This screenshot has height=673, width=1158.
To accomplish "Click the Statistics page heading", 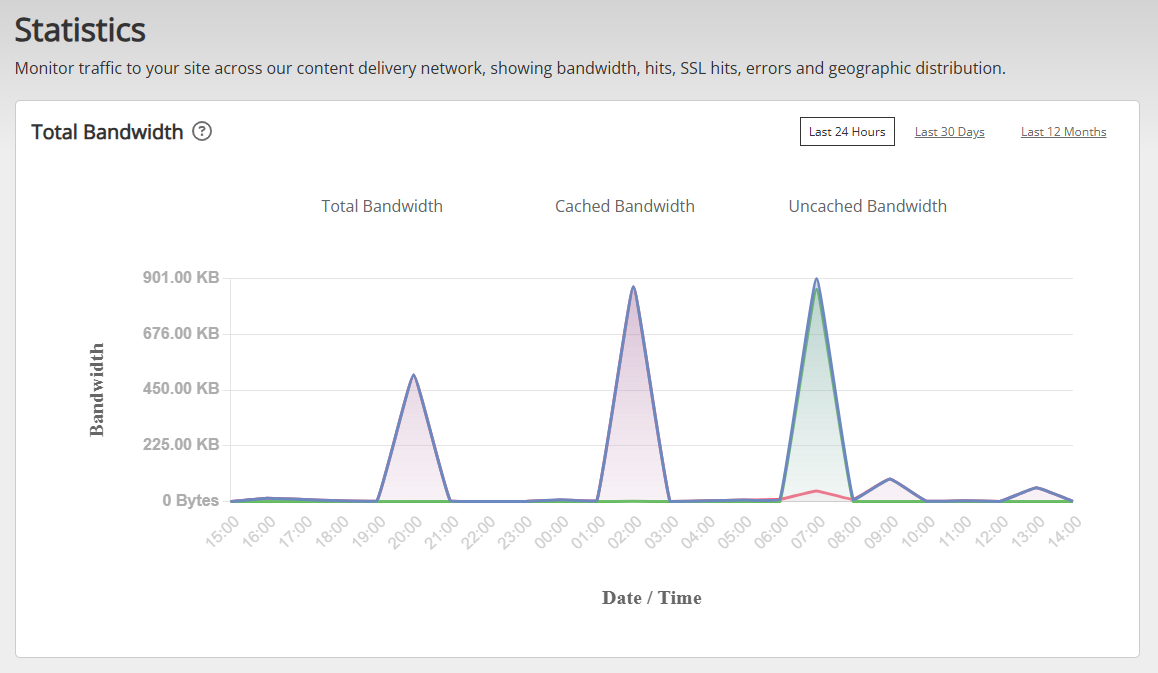I will coord(80,30).
